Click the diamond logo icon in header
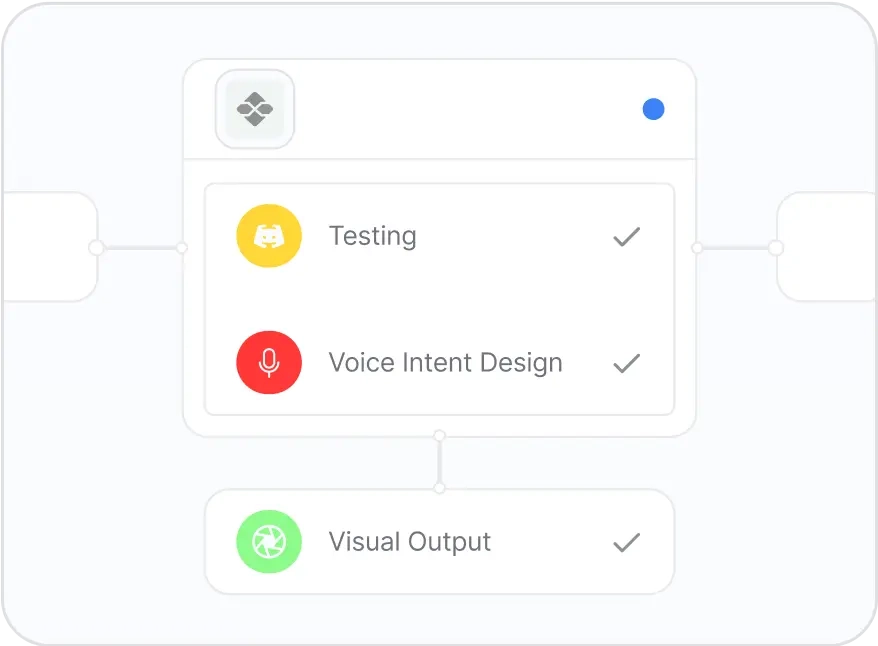 click(x=255, y=109)
